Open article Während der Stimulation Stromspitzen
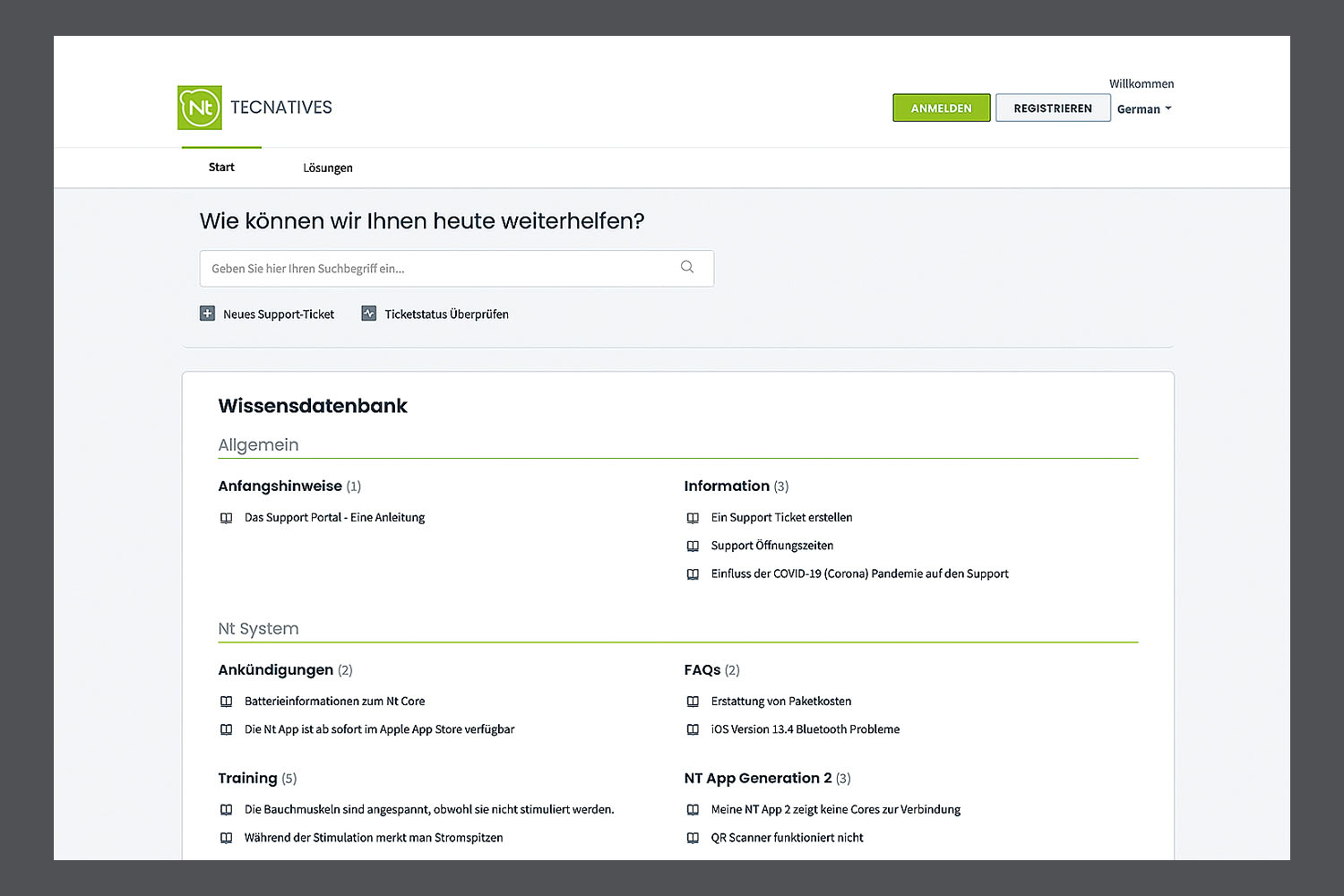The image size is (1344, 896). (x=374, y=838)
